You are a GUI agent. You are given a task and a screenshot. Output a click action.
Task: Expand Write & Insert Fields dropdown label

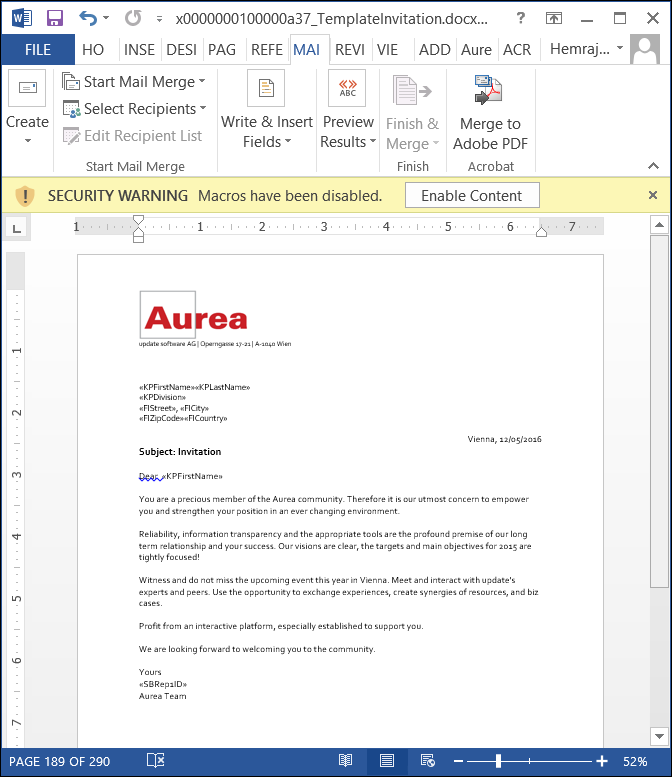pos(267,132)
